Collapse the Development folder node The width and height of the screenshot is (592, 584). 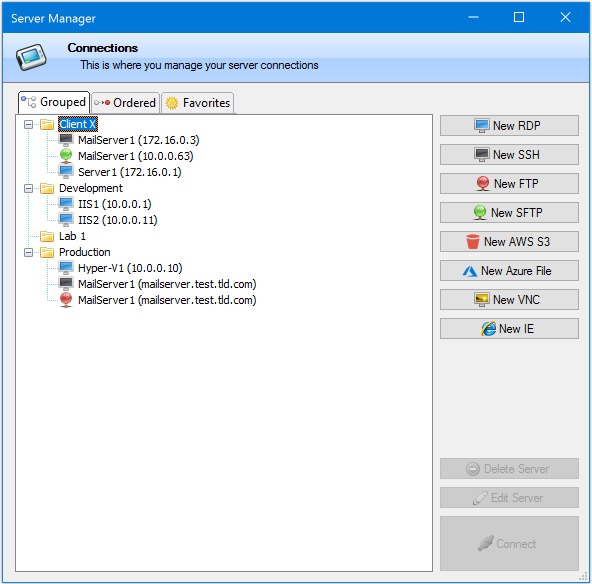click(x=28, y=188)
